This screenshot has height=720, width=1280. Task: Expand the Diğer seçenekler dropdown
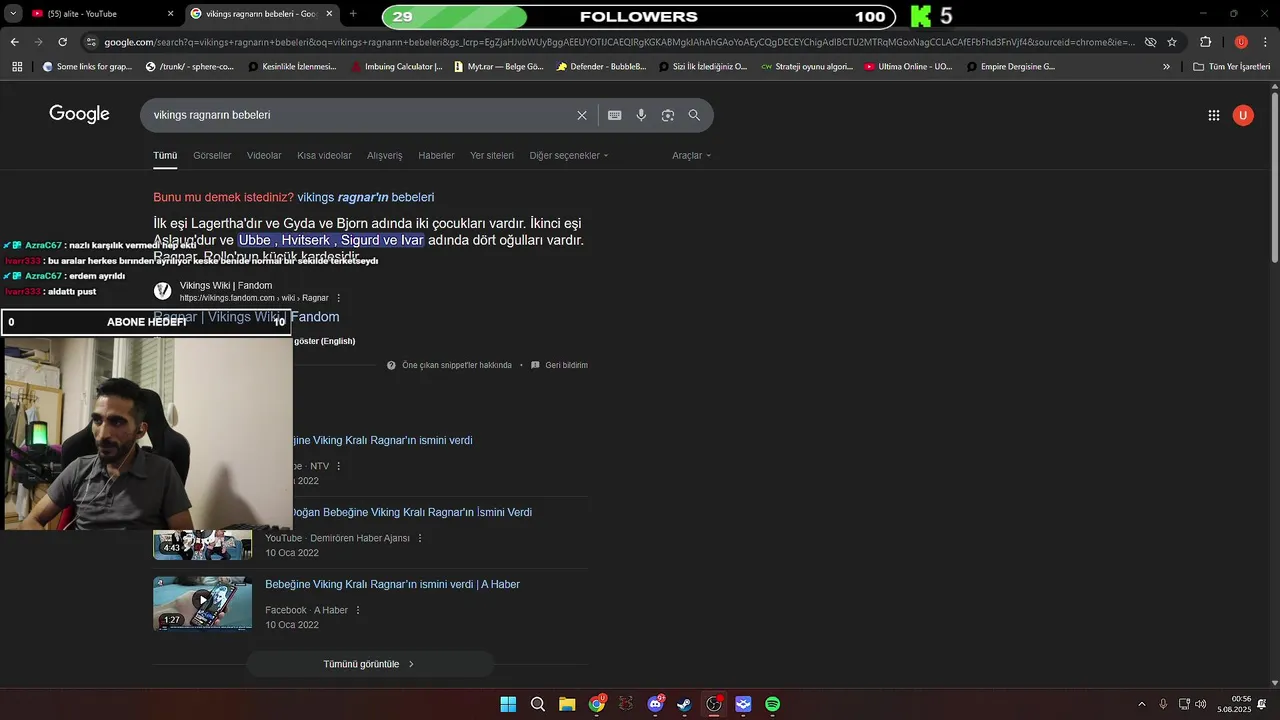(569, 156)
